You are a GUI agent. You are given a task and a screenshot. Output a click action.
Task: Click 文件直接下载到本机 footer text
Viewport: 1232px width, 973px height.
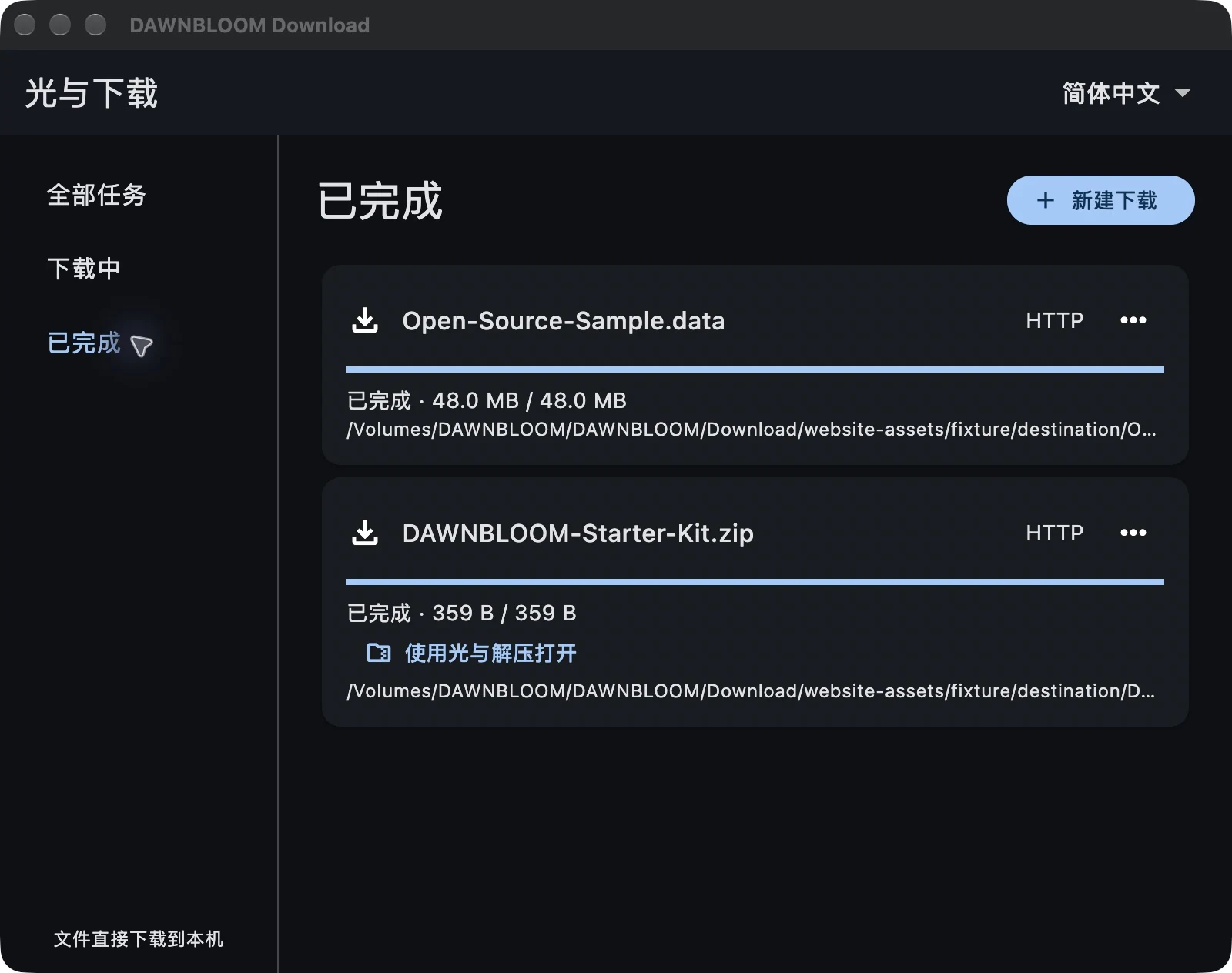(x=139, y=939)
